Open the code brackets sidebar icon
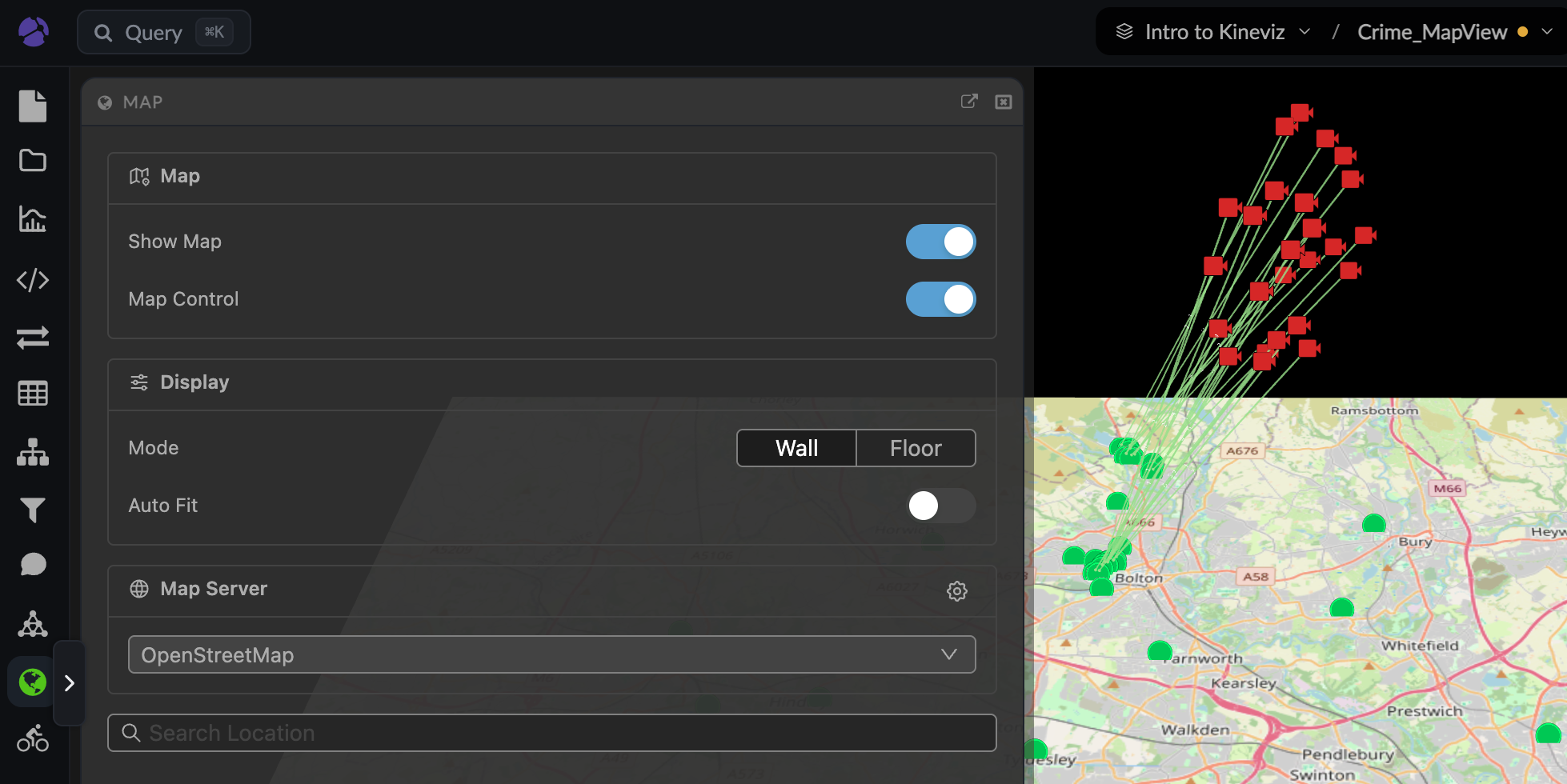This screenshot has width=1567, height=784. coord(33,280)
